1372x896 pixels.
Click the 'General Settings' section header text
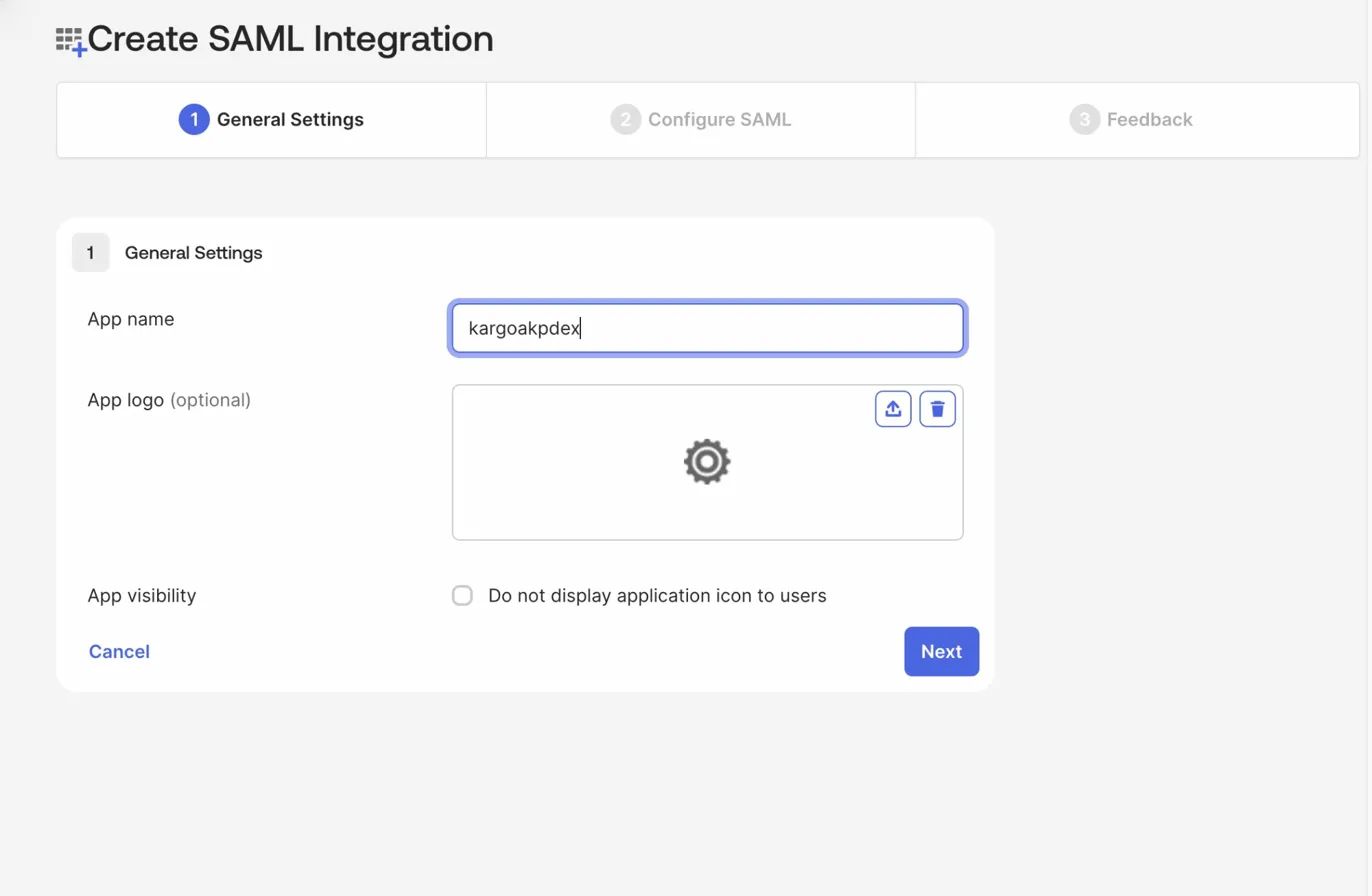(194, 253)
